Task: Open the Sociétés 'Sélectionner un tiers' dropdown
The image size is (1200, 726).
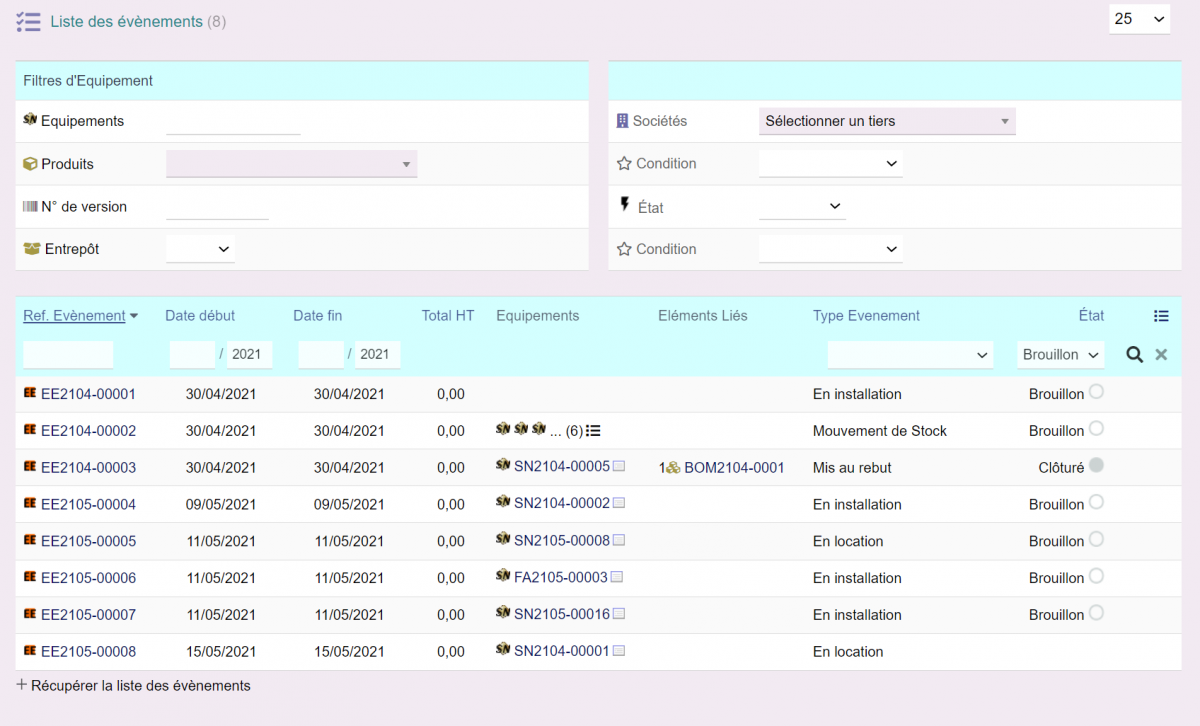Action: (x=887, y=122)
